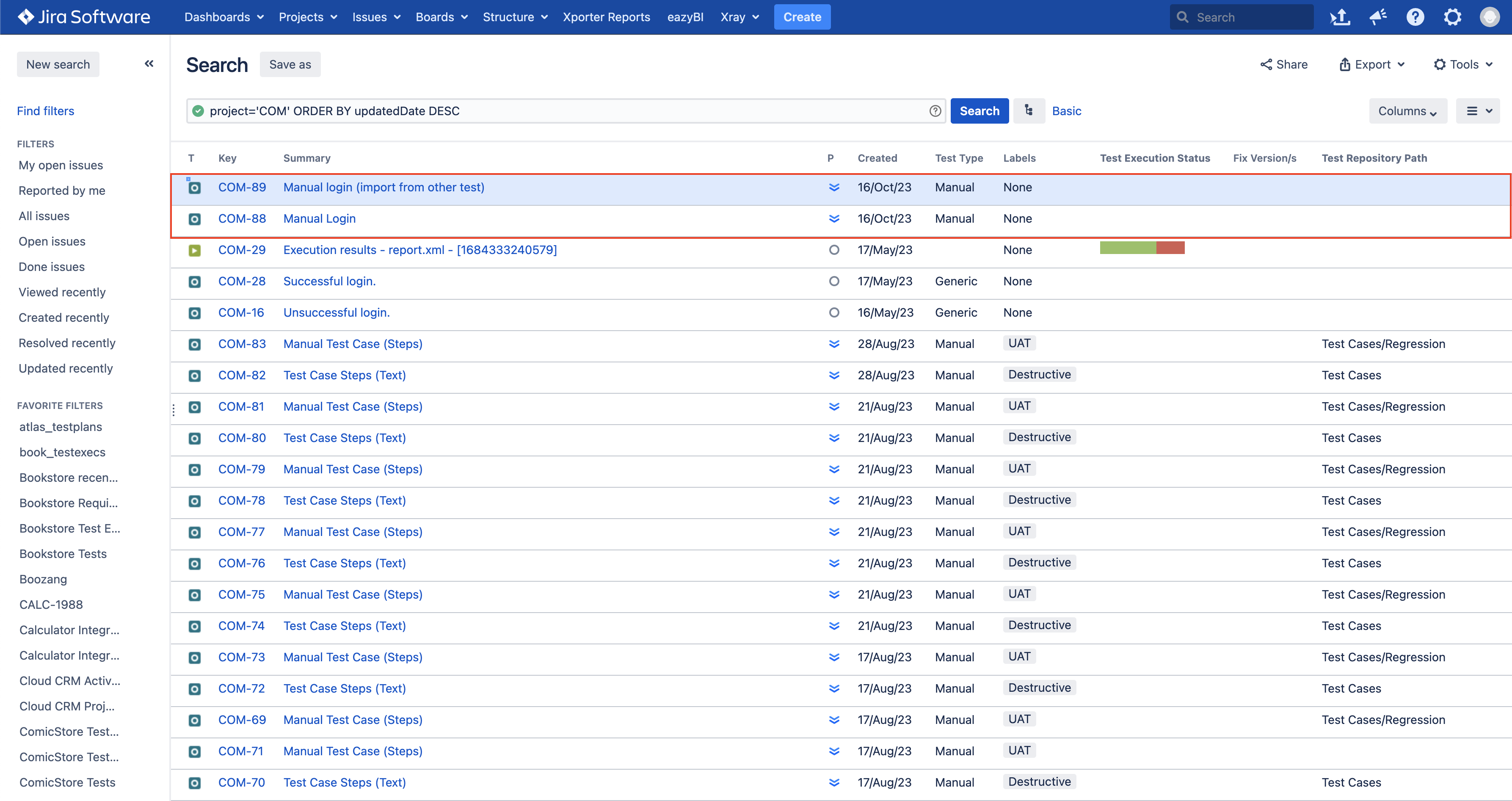The height and width of the screenshot is (801, 1512).
Task: Click the header Search input field
Action: tap(1242, 17)
